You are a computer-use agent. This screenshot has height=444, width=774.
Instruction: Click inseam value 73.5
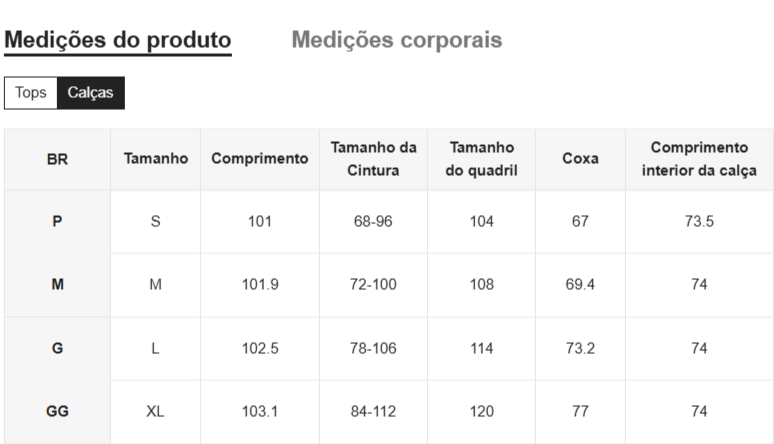point(699,222)
